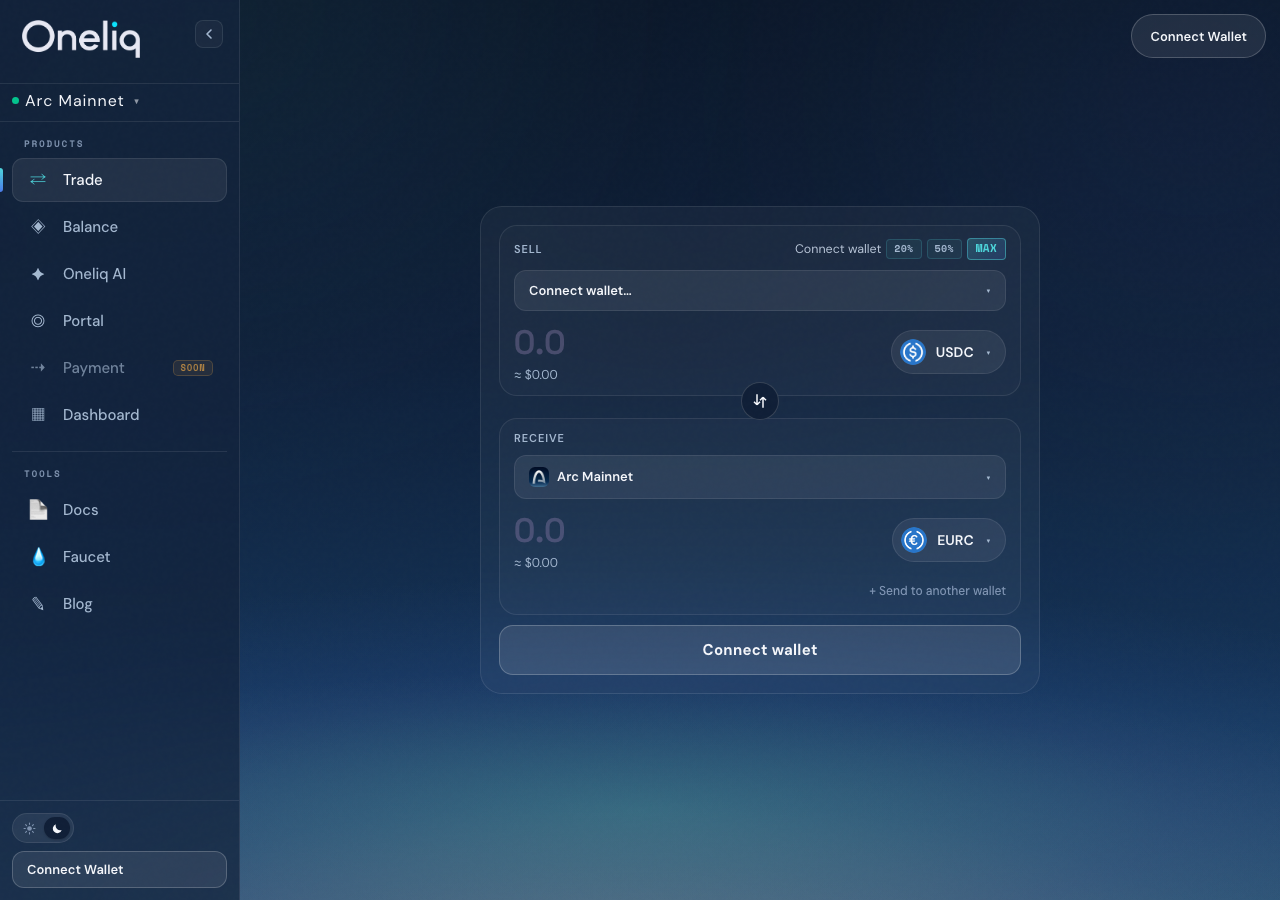The height and width of the screenshot is (900, 1280).
Task: Click the Blog pencil icon
Action: pyautogui.click(x=38, y=604)
